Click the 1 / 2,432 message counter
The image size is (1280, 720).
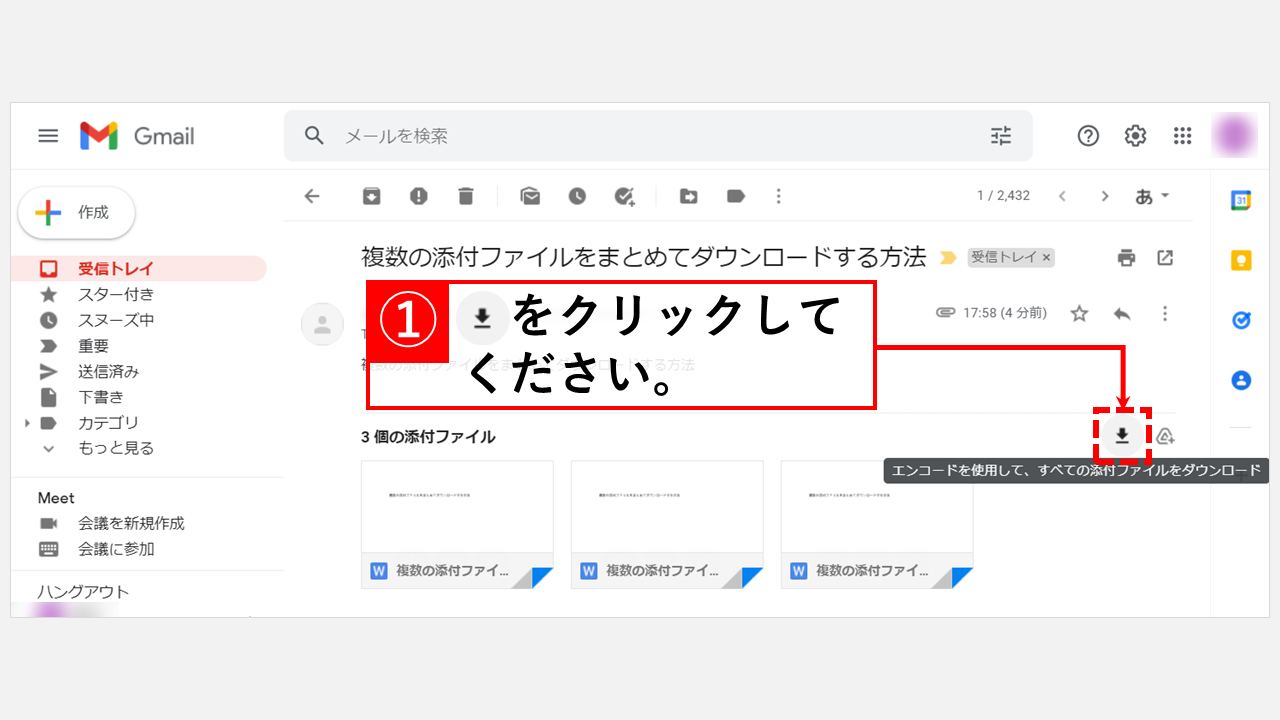pos(1003,196)
